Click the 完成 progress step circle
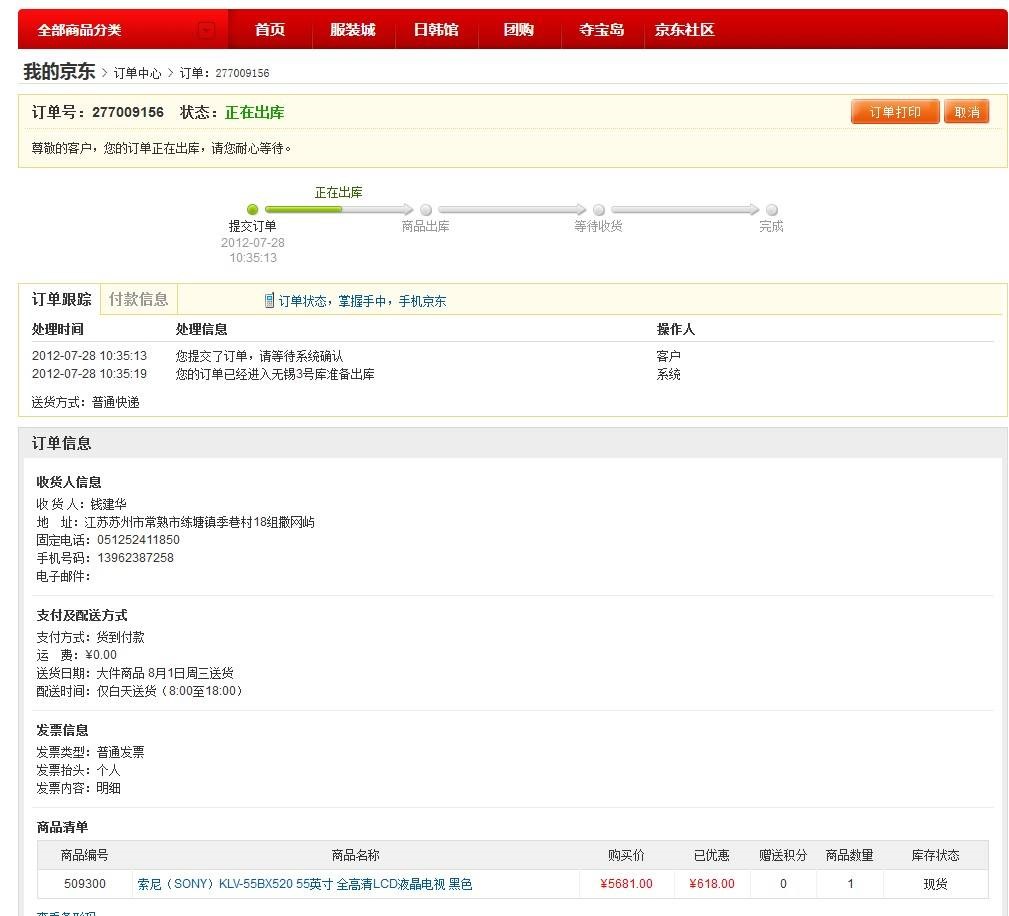This screenshot has height=916, width=1009. click(771, 210)
